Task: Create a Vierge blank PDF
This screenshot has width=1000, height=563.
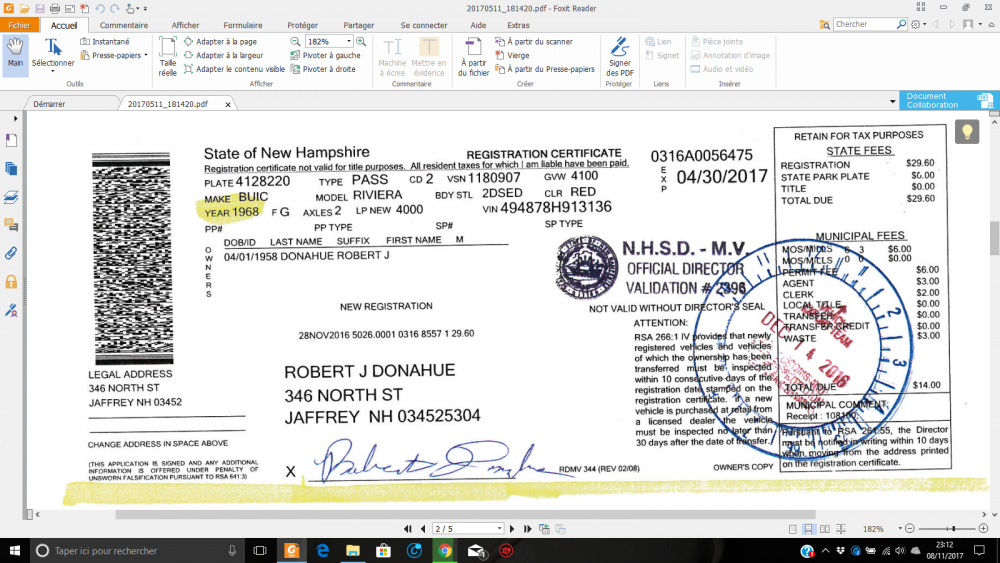Action: (512, 55)
